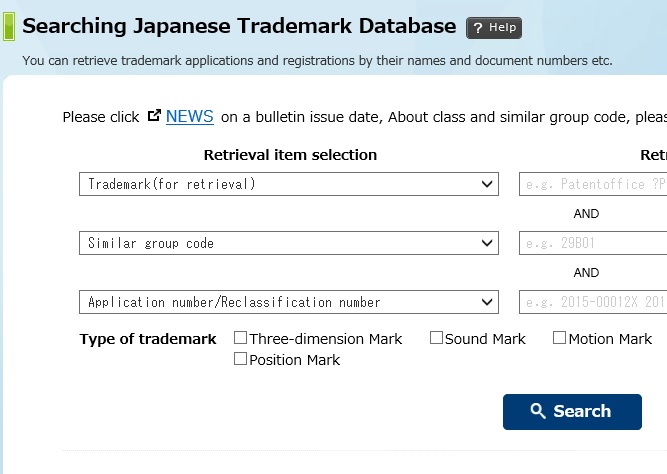The height and width of the screenshot is (474, 667).
Task: Click the external link icon beside NEWS
Action: pos(154,115)
